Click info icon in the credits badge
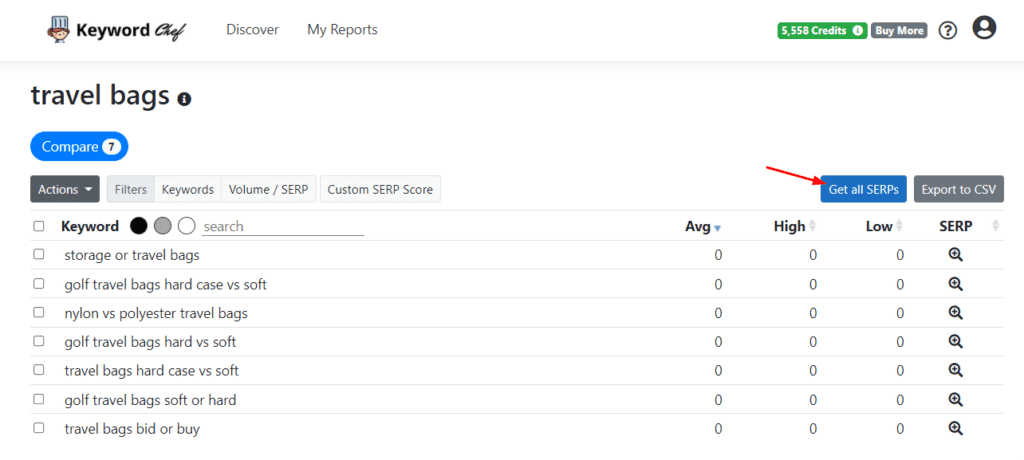The width and height of the screenshot is (1024, 460). click(x=857, y=31)
